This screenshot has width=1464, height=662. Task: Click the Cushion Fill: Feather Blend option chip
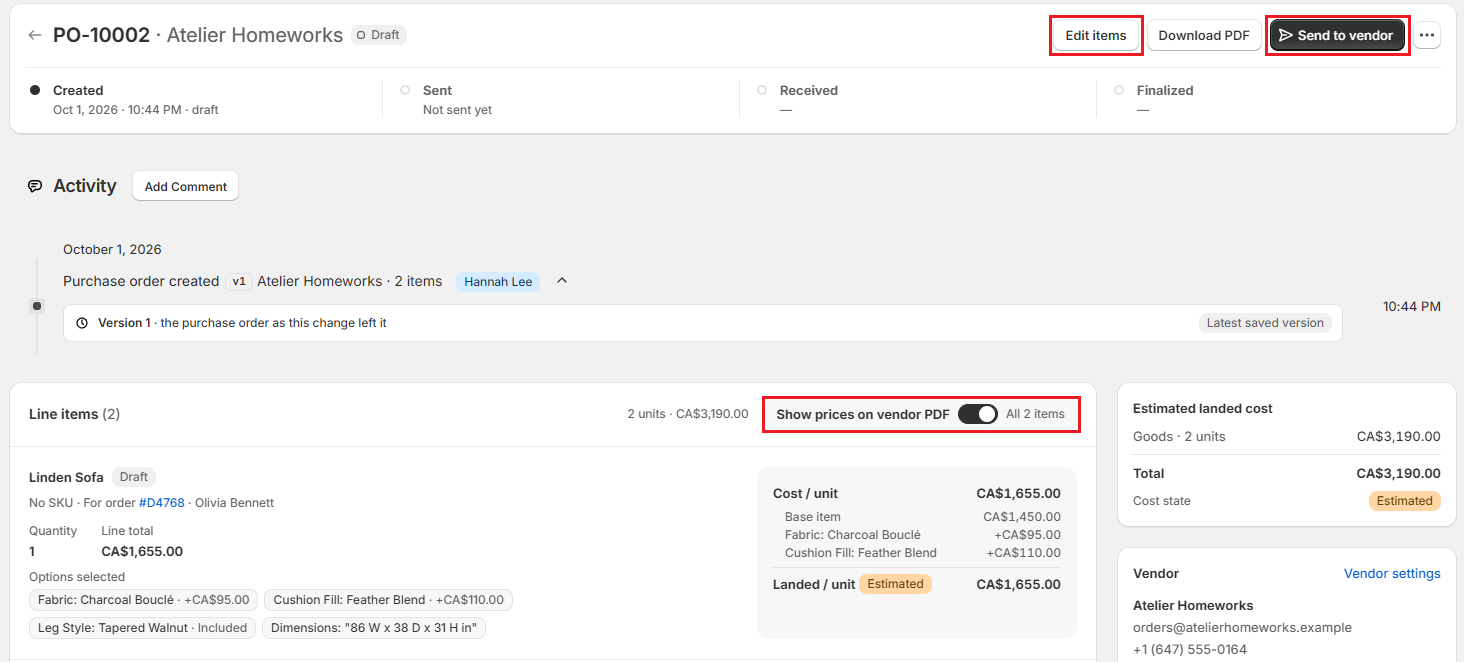[x=389, y=600]
